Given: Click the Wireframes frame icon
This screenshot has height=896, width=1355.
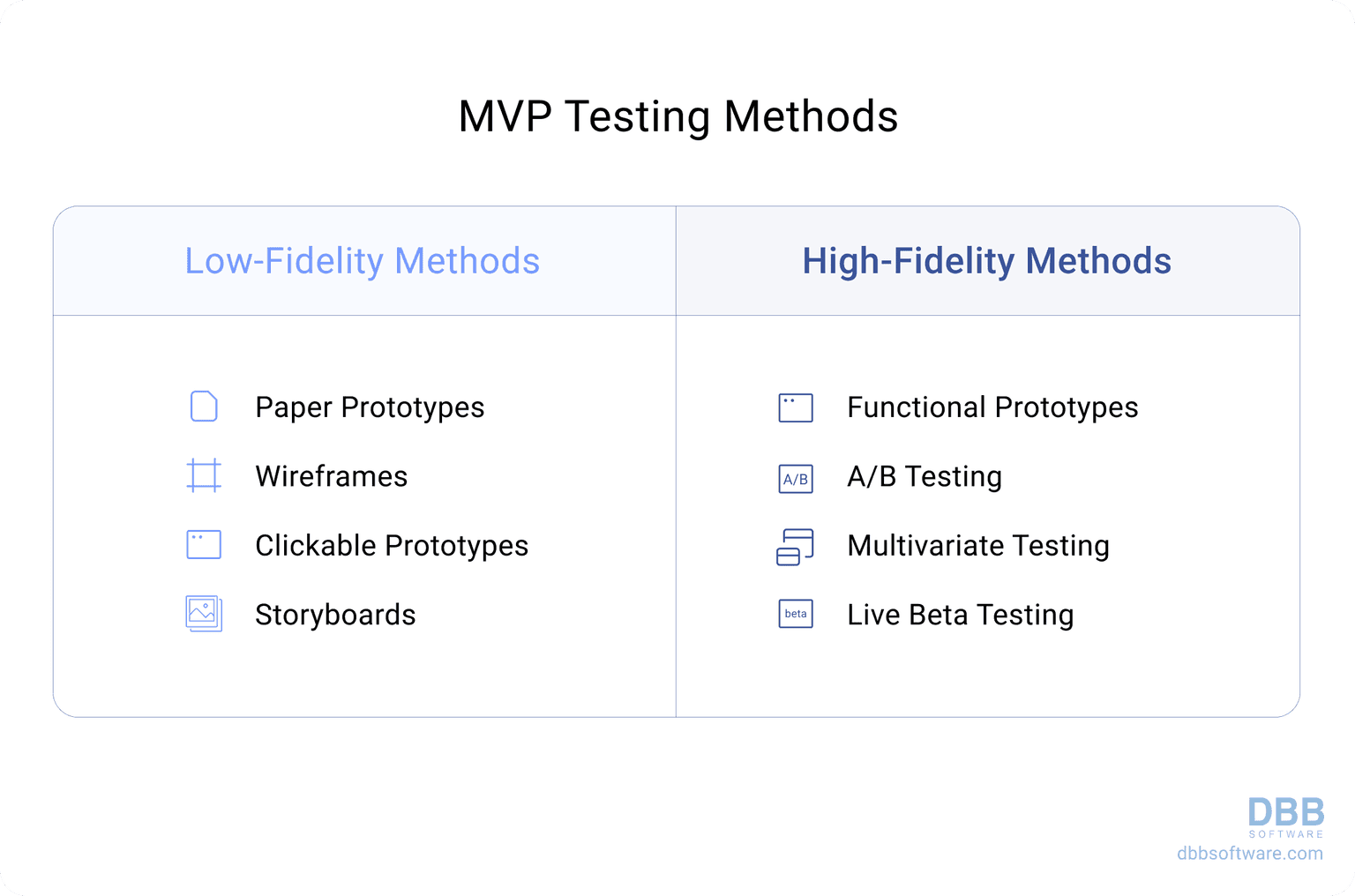Looking at the screenshot, I should point(204,475).
